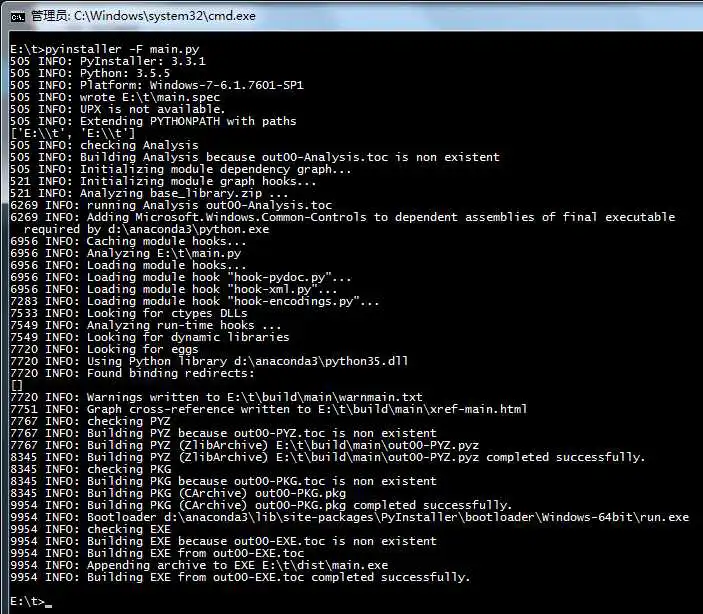Click 'Looking for dynamic libraries' line
This screenshot has height=614, width=703.
[x=150, y=337]
